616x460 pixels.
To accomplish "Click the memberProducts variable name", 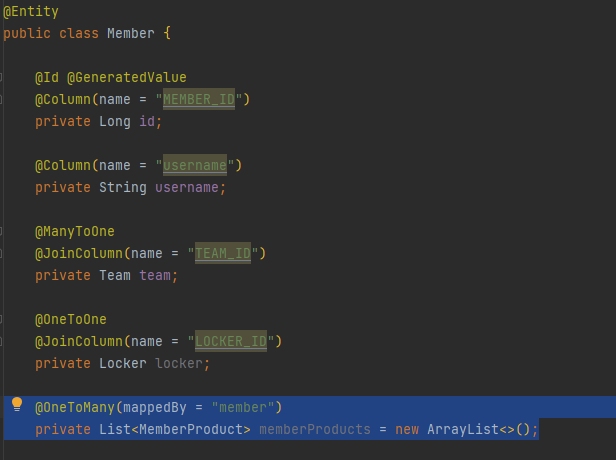I will 315,429.
